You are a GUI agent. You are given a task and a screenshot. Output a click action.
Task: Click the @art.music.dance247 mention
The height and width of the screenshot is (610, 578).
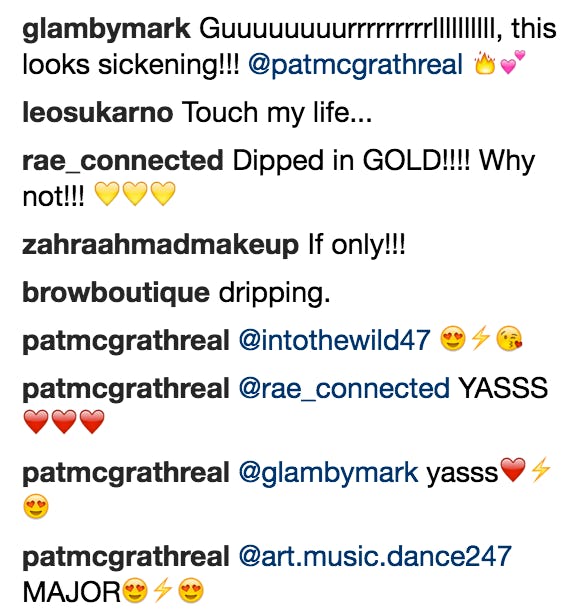375,556
